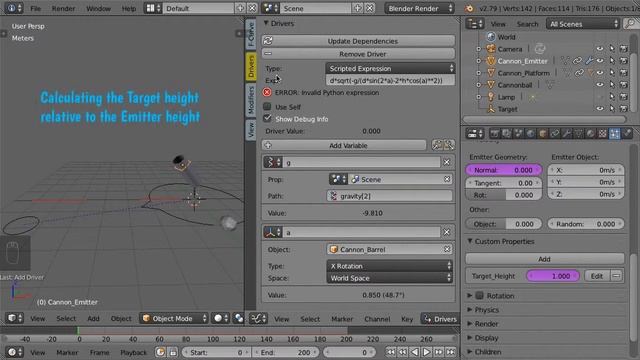Screen dimensions: 640x360
Task: Open Material tab sphere icon
Action: pos(591,133)
